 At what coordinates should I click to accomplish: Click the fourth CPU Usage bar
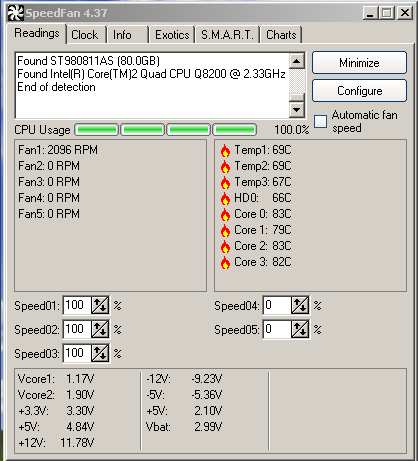click(x=235, y=130)
